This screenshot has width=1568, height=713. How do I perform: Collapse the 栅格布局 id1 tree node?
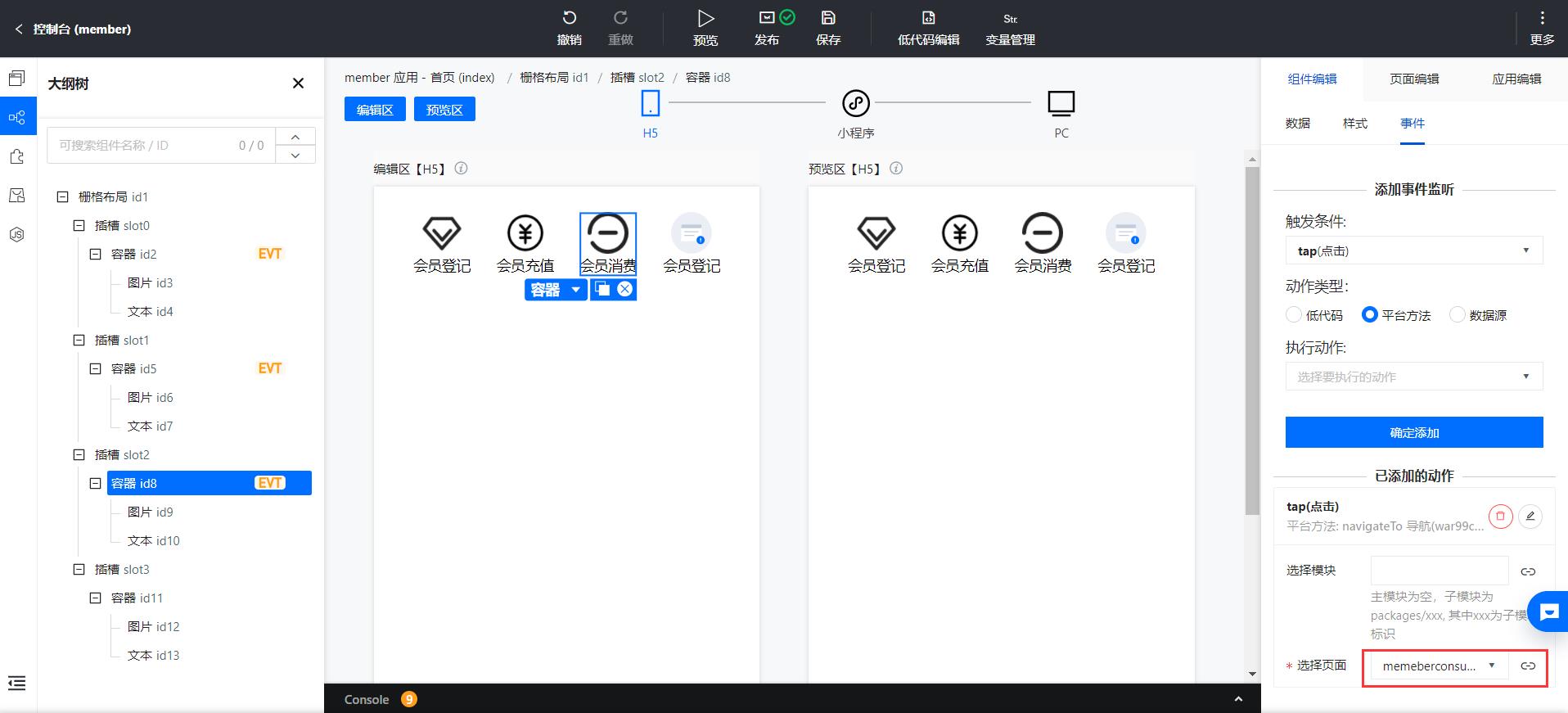[x=62, y=196]
